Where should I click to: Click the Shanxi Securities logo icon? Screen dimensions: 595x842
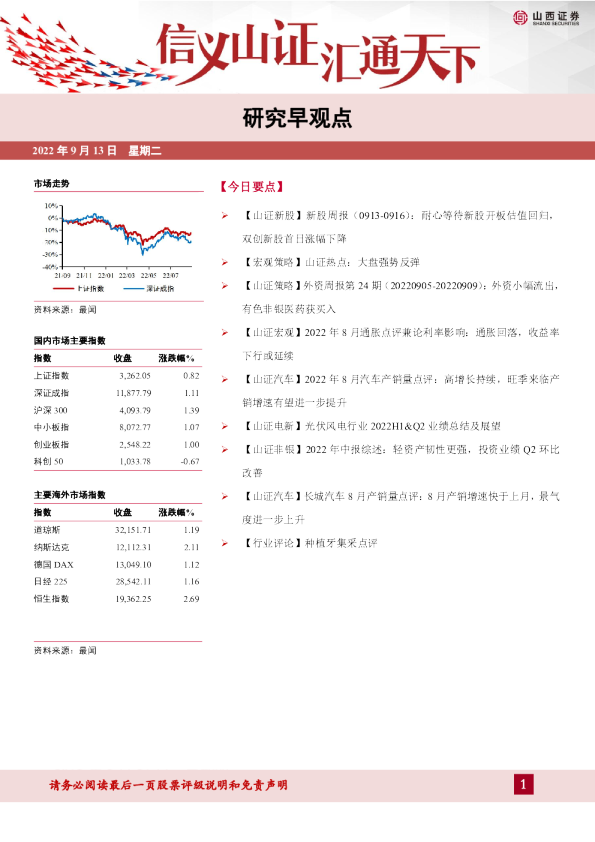coord(520,18)
